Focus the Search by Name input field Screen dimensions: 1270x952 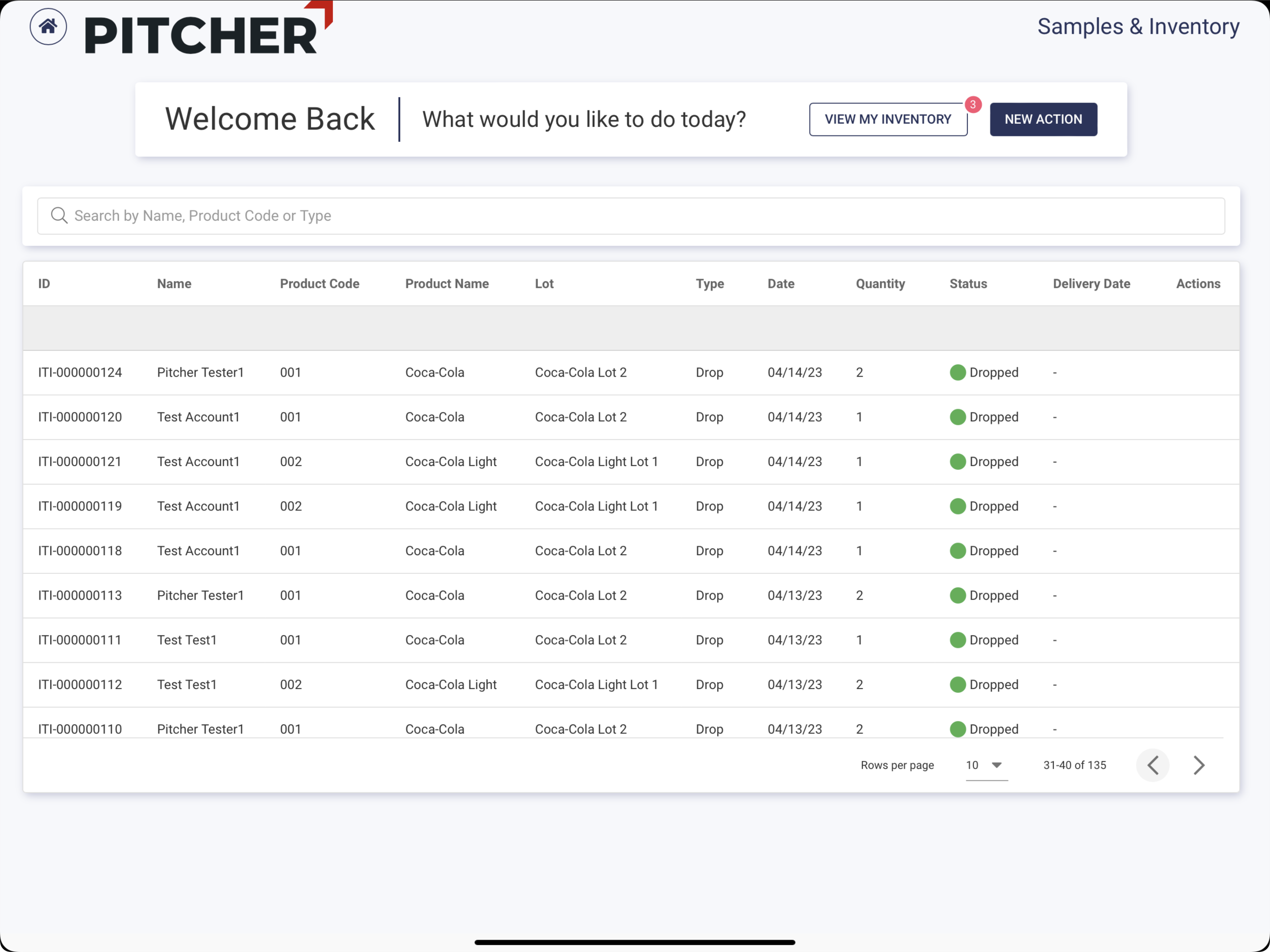632,216
